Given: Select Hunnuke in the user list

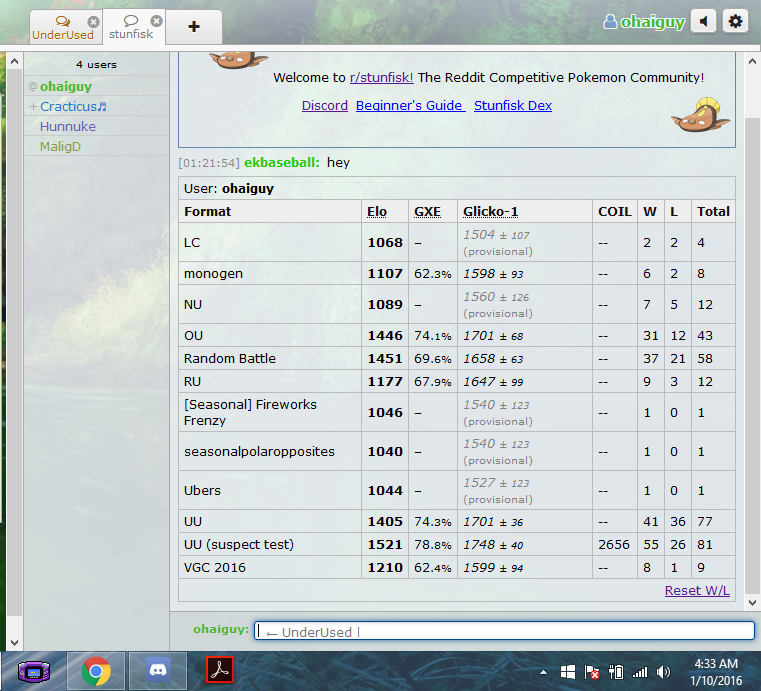Looking at the screenshot, I should 97,126.
